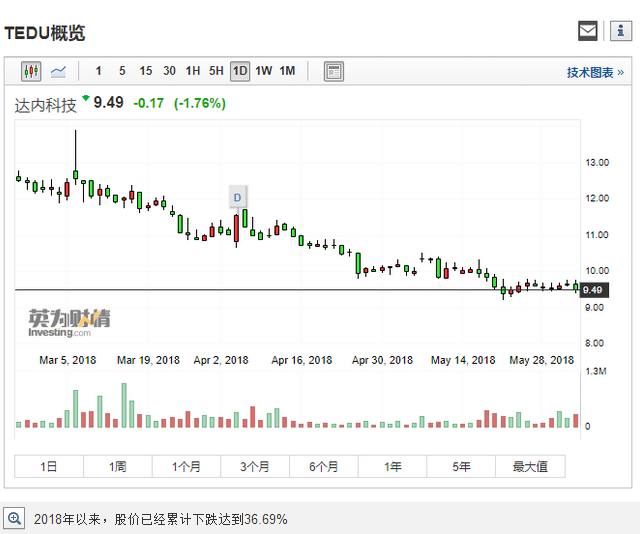Image resolution: width=640 pixels, height=534 pixels.
Task: Switch range to 最大值
Action: (530, 466)
